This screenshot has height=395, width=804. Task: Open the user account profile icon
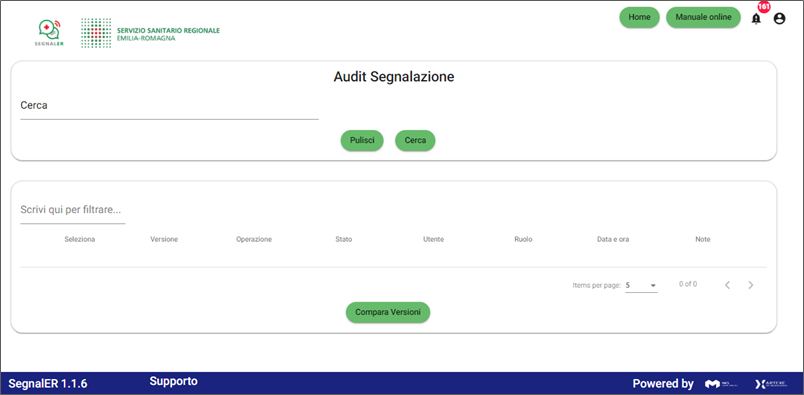pyautogui.click(x=779, y=19)
